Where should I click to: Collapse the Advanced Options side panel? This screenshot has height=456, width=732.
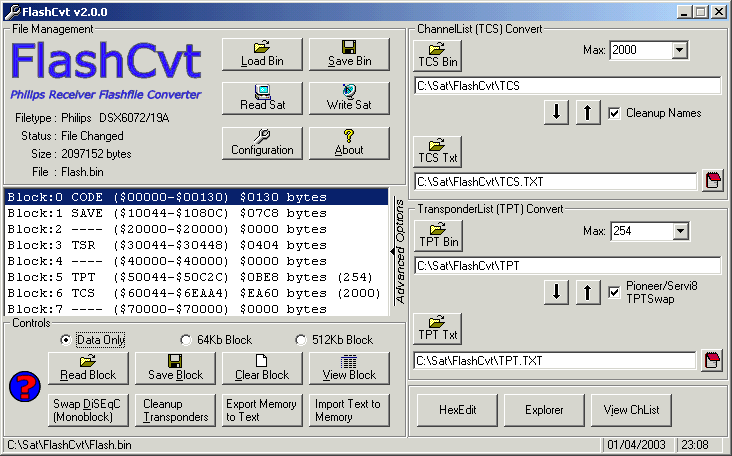[399, 252]
